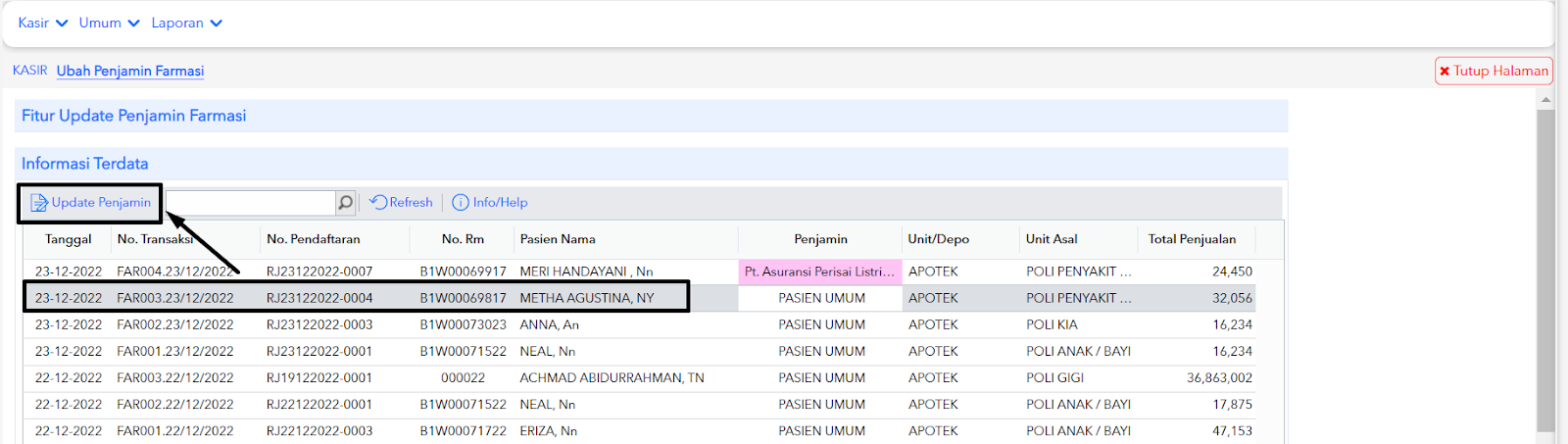Click record number 000022

(464, 377)
